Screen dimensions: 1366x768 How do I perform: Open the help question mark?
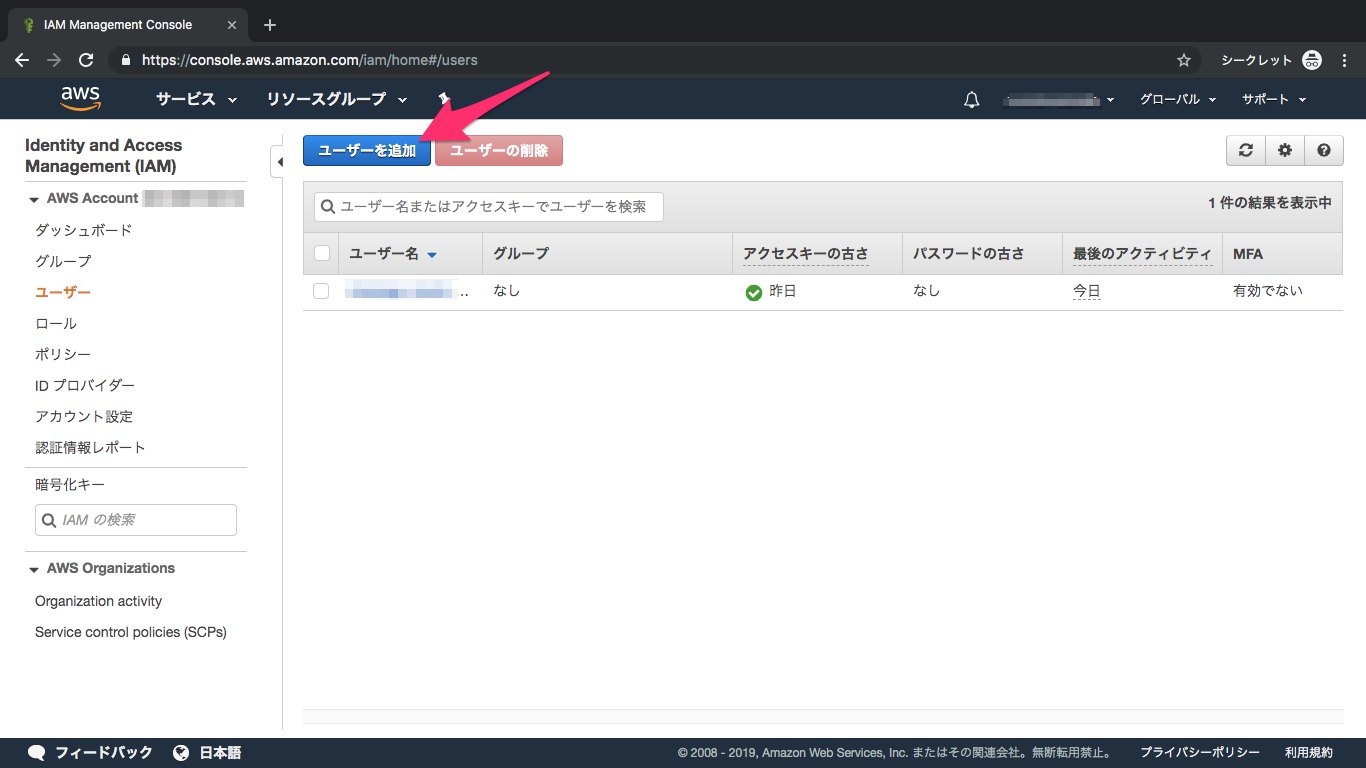[1324, 151]
